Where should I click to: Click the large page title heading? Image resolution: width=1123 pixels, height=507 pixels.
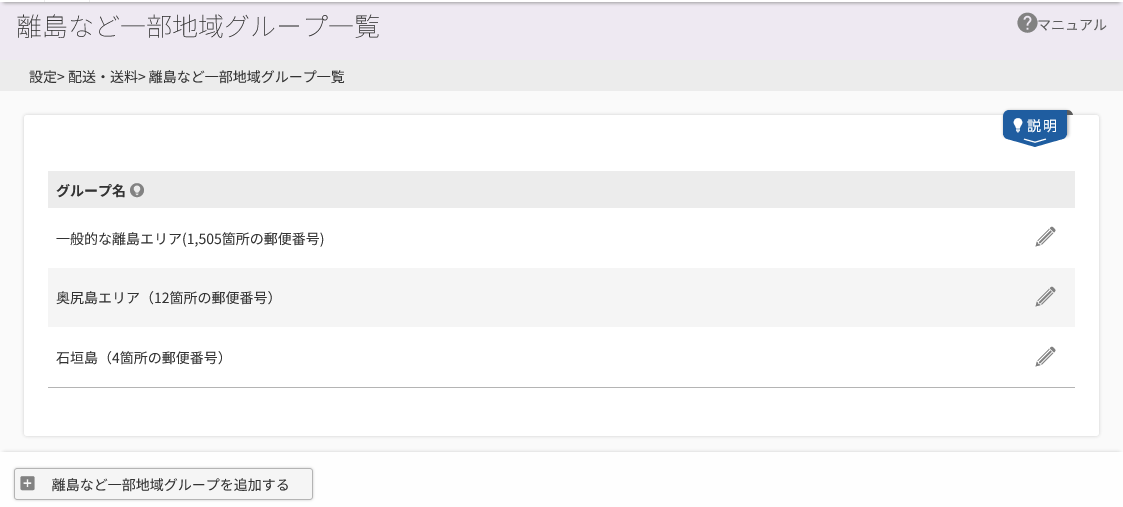click(x=198, y=26)
